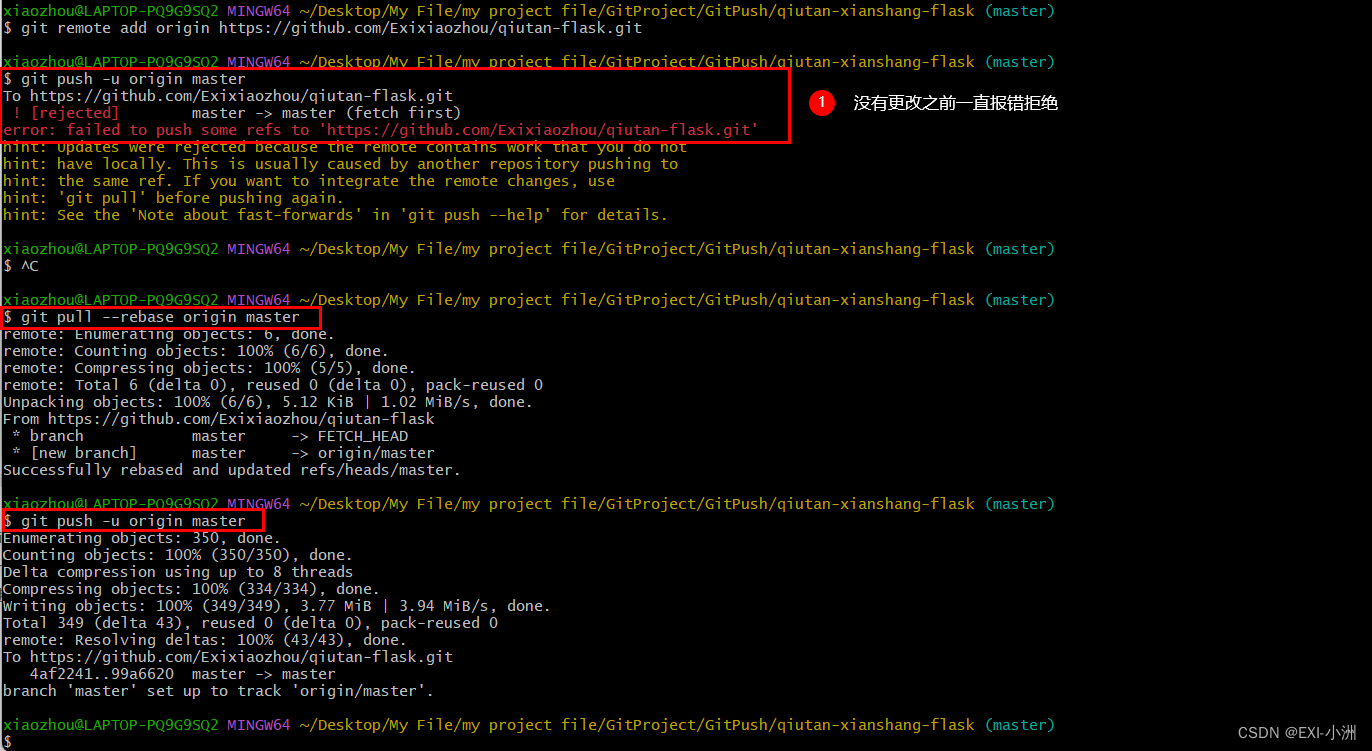This screenshot has width=1372, height=751.
Task: Select the 'Total 349 (delta 43)' line
Action: 250,623
